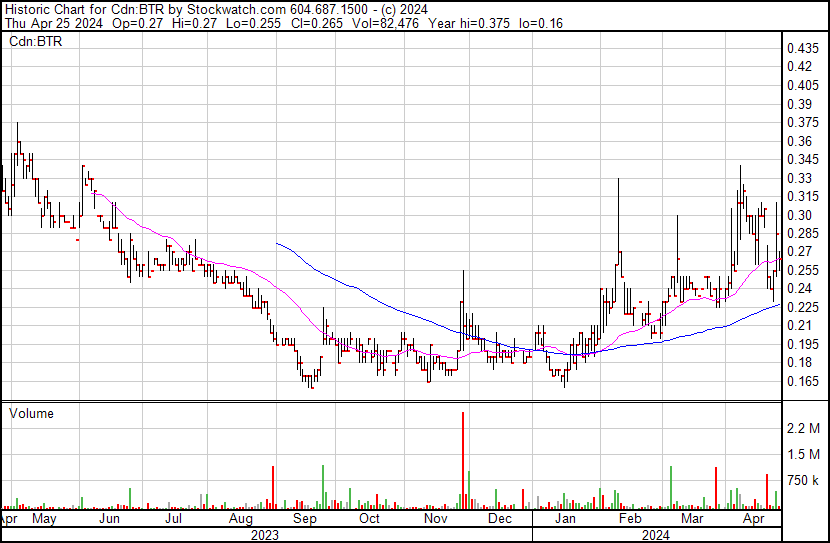Select the tallest red volume bar in November
The width and height of the screenshot is (830, 543).
click(x=463, y=460)
